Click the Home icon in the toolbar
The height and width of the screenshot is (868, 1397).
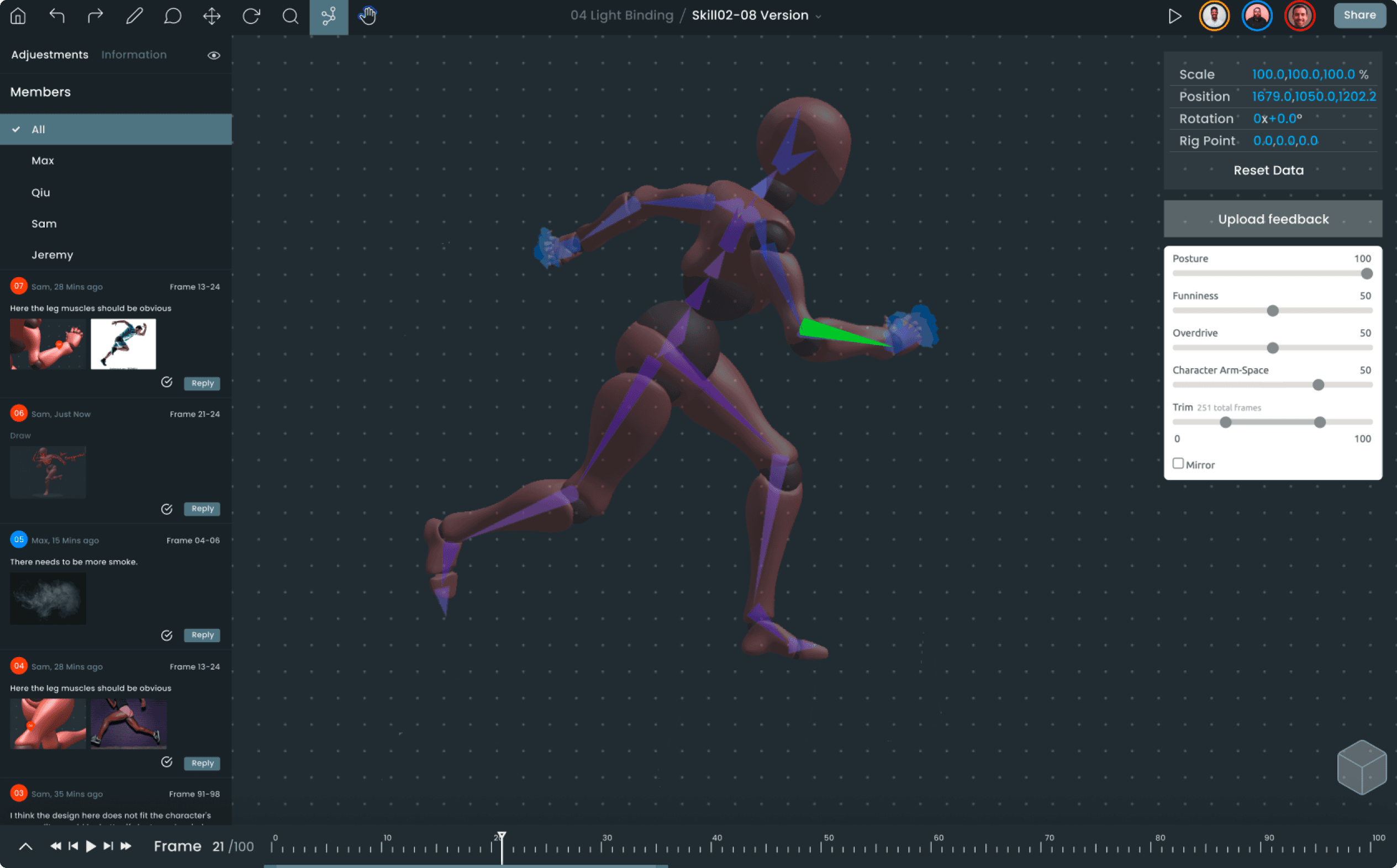point(18,15)
